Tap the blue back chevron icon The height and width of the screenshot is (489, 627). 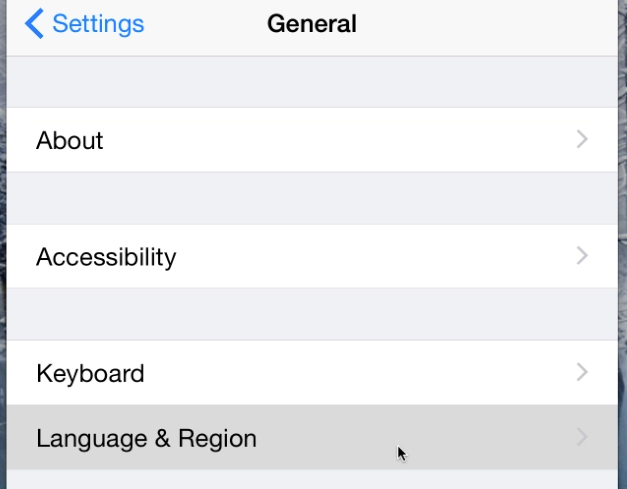point(34,24)
